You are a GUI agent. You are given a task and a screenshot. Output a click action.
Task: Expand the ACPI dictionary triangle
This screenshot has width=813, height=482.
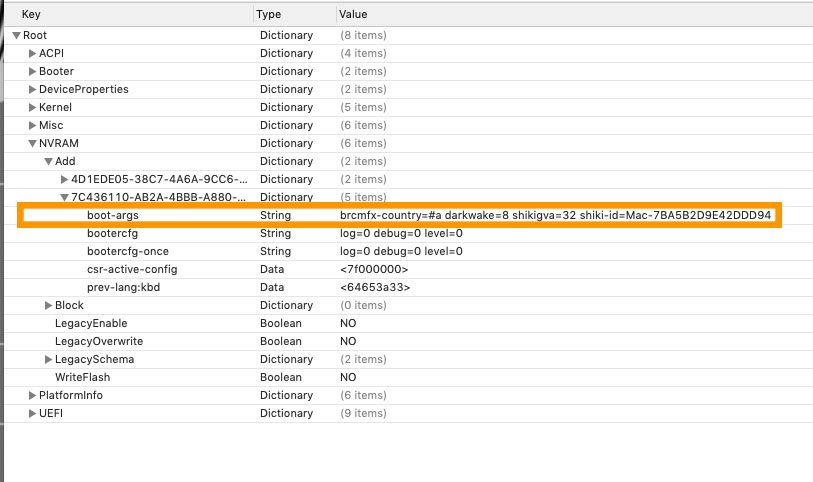(x=32, y=53)
